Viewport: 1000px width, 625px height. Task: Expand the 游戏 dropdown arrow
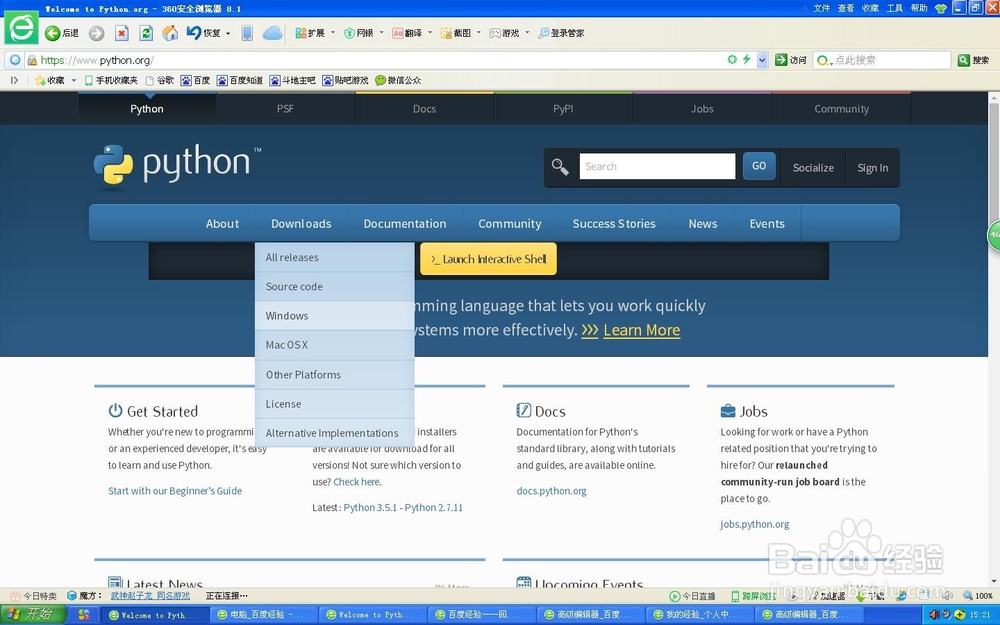527,33
